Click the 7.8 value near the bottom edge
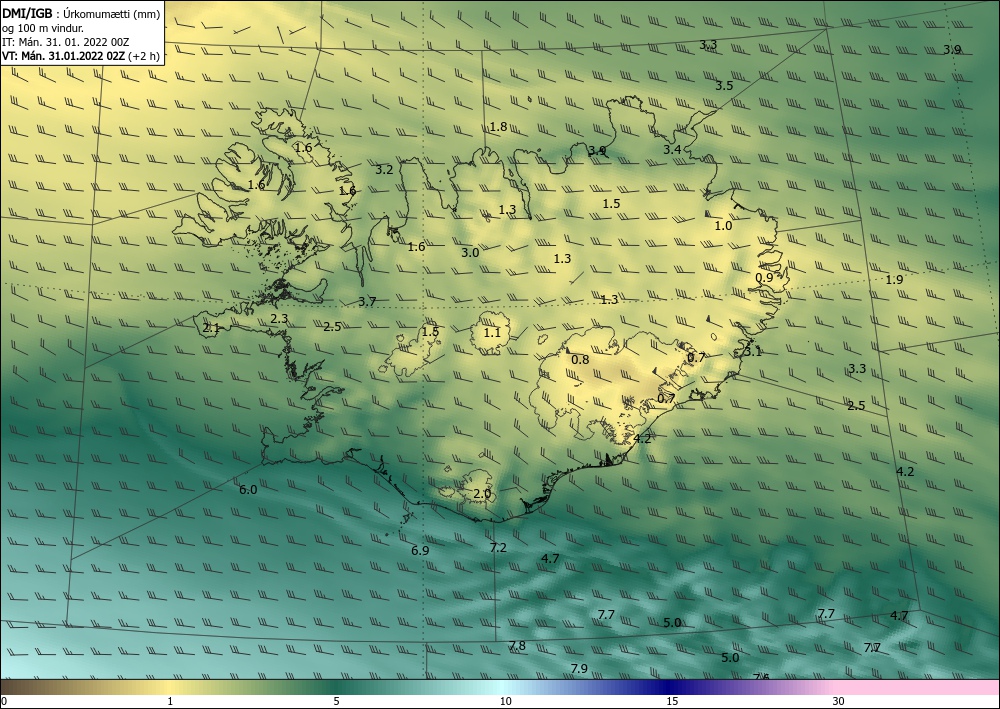The width and height of the screenshot is (1000, 709). tap(517, 645)
